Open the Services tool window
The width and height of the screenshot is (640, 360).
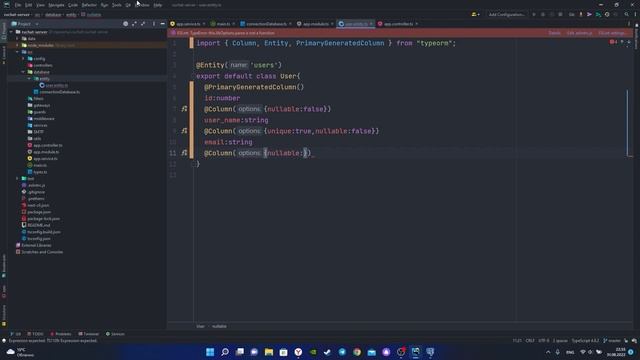point(115,334)
